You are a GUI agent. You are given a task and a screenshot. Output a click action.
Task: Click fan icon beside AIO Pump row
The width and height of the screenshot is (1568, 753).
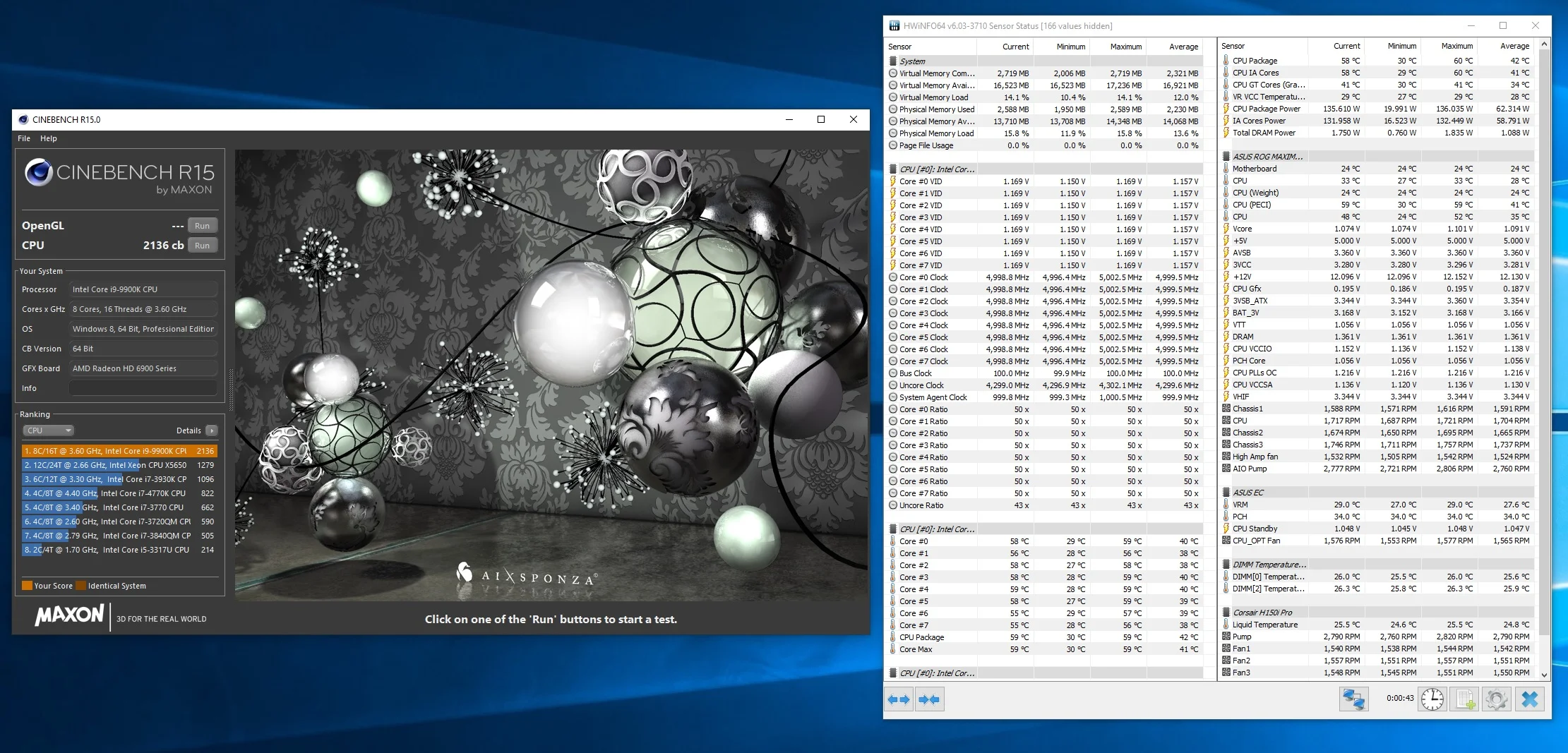pyautogui.click(x=1226, y=469)
